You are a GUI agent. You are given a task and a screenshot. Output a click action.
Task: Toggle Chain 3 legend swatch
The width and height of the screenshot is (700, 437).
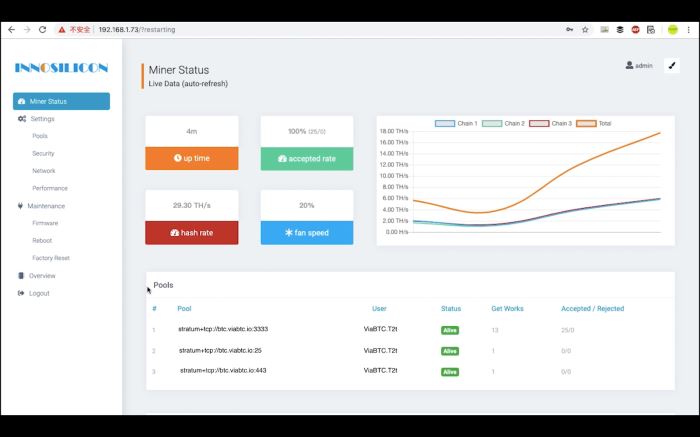(x=539, y=124)
